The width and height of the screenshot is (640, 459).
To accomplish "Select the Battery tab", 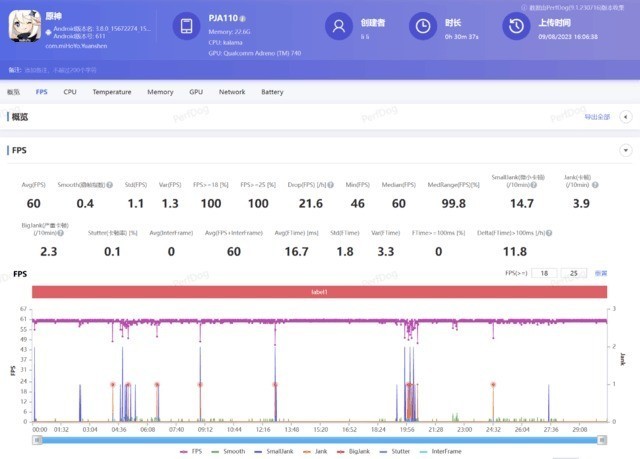I will [272, 92].
